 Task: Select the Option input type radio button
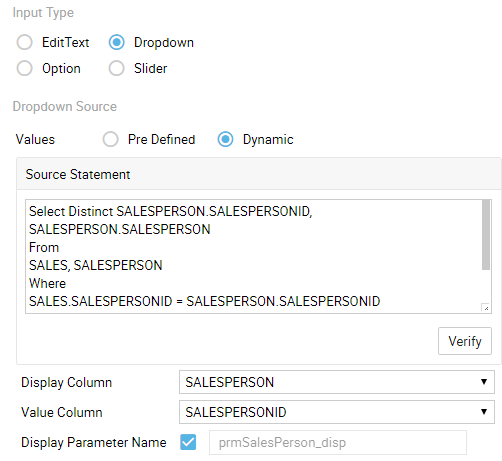tap(25, 68)
